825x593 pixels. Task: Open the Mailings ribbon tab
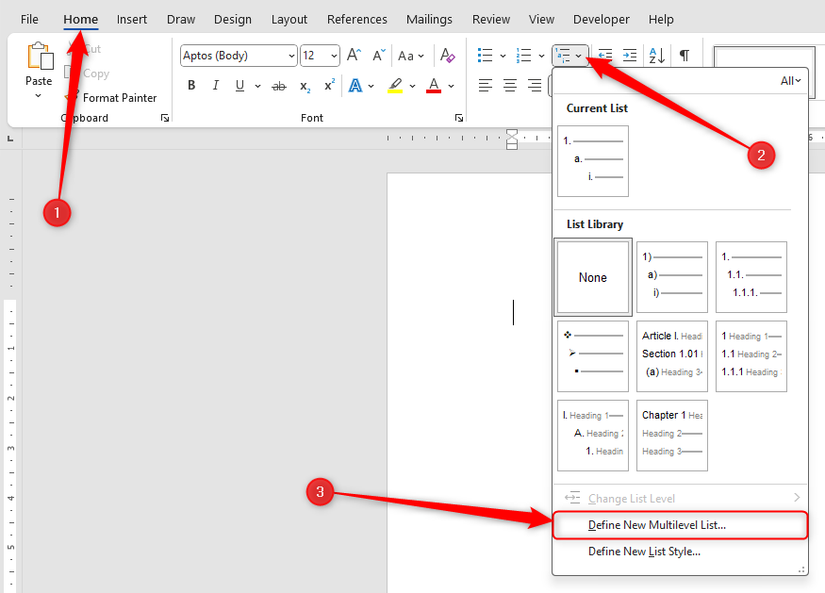click(429, 18)
